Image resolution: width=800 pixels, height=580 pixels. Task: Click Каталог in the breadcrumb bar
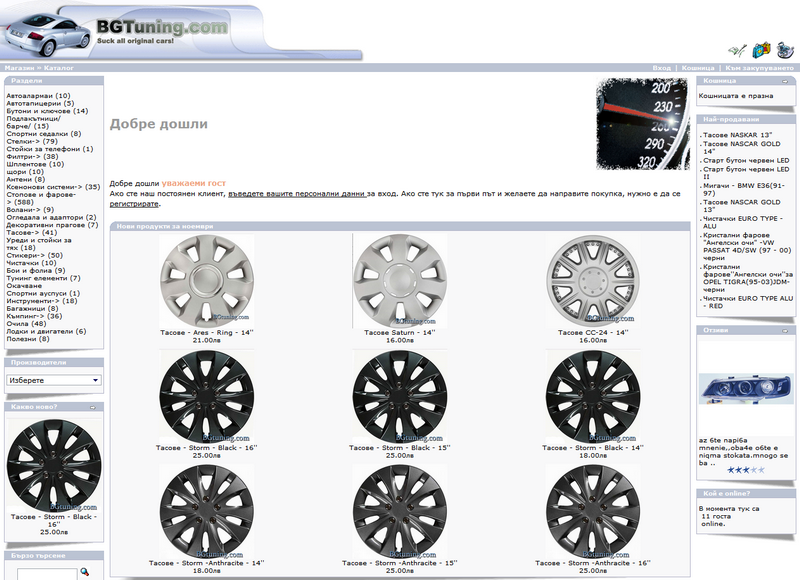coord(59,68)
